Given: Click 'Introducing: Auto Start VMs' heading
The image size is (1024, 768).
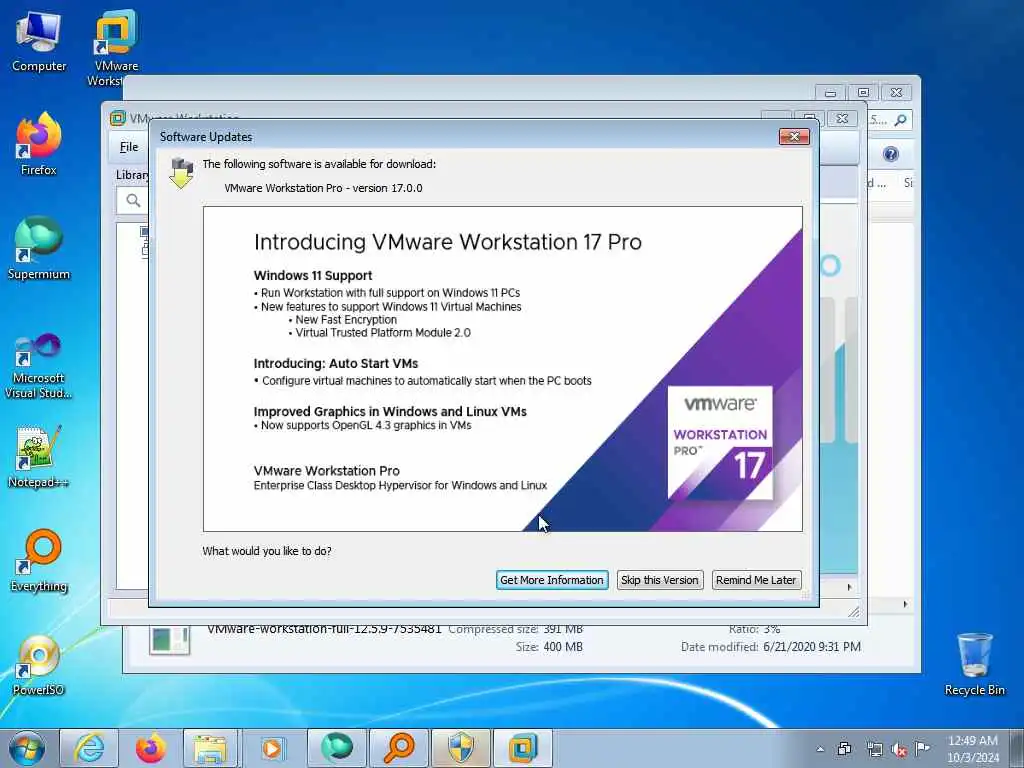Looking at the screenshot, I should (336, 364).
